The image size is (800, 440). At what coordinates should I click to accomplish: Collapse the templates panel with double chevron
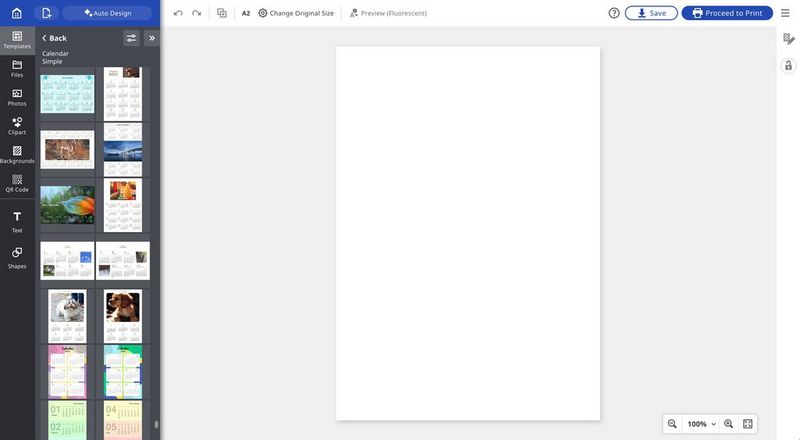[152, 38]
